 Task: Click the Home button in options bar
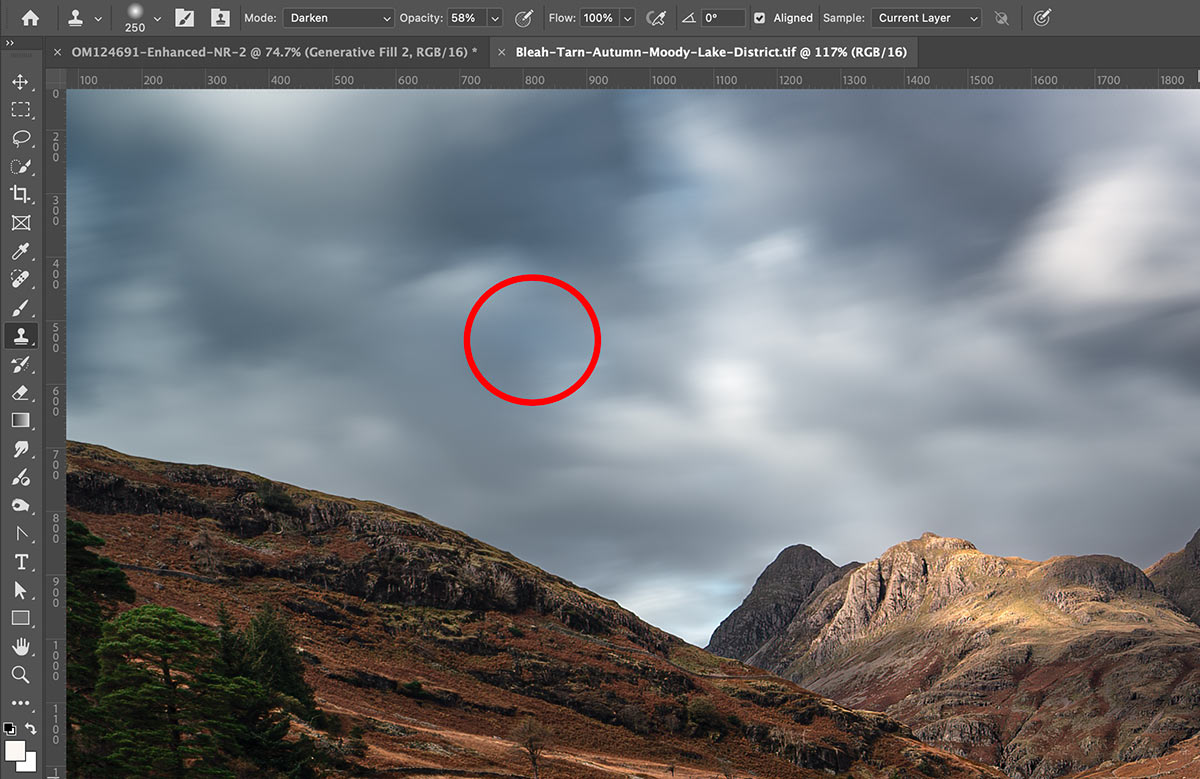click(31, 18)
